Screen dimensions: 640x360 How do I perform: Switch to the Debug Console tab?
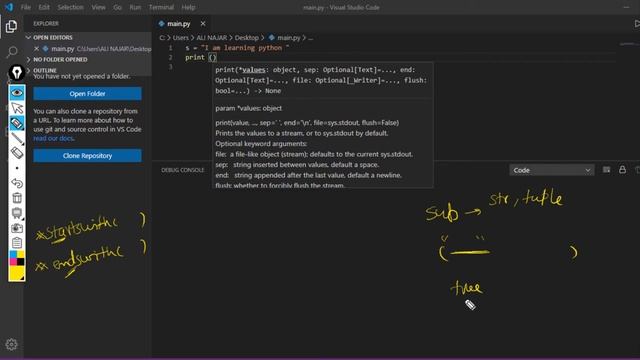[182, 170]
